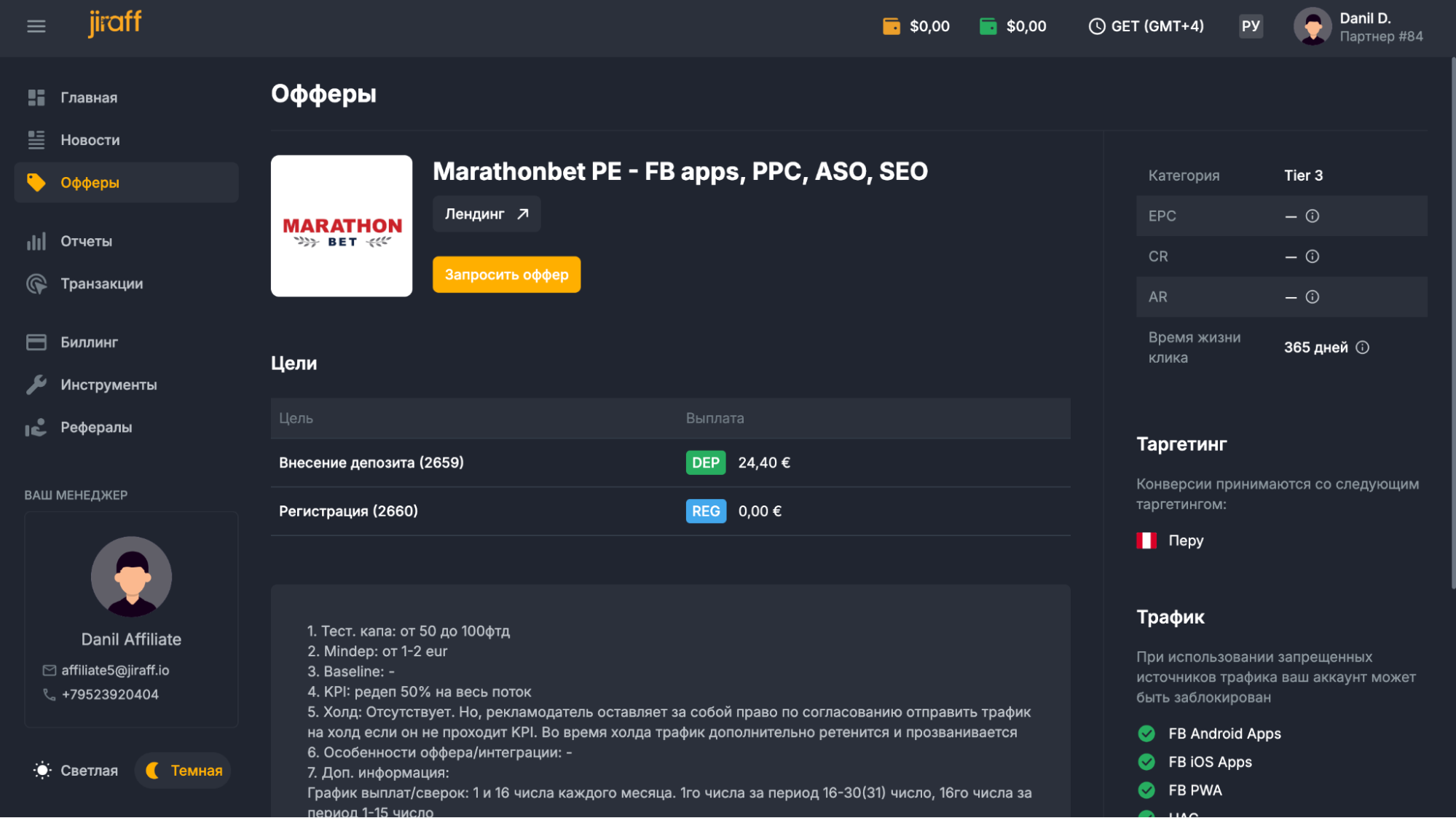Screen dimensions: 1456x818
Task: Open the Лендинг landing link
Action: [487, 214]
